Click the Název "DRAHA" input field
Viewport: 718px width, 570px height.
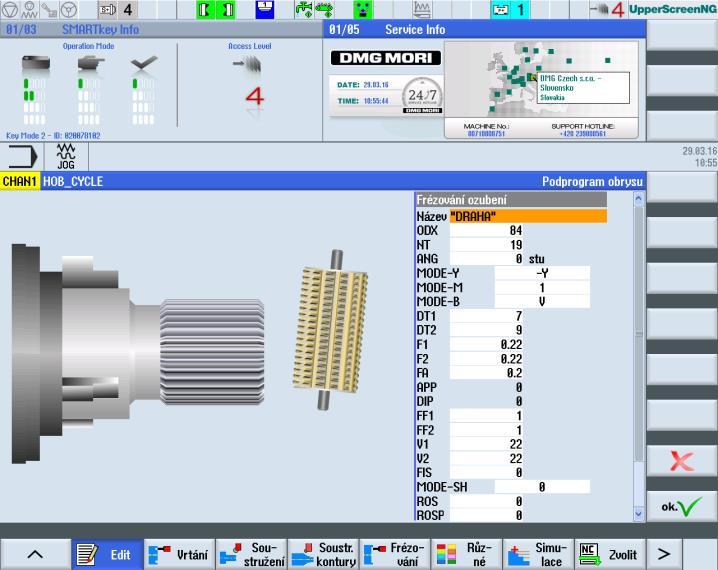pos(528,216)
